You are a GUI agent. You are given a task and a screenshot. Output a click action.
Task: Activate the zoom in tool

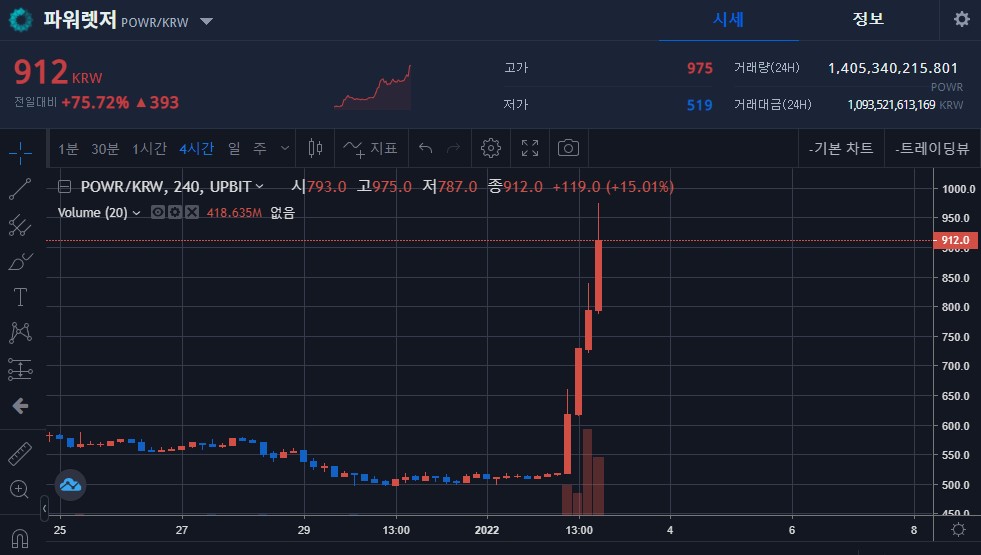click(x=19, y=489)
